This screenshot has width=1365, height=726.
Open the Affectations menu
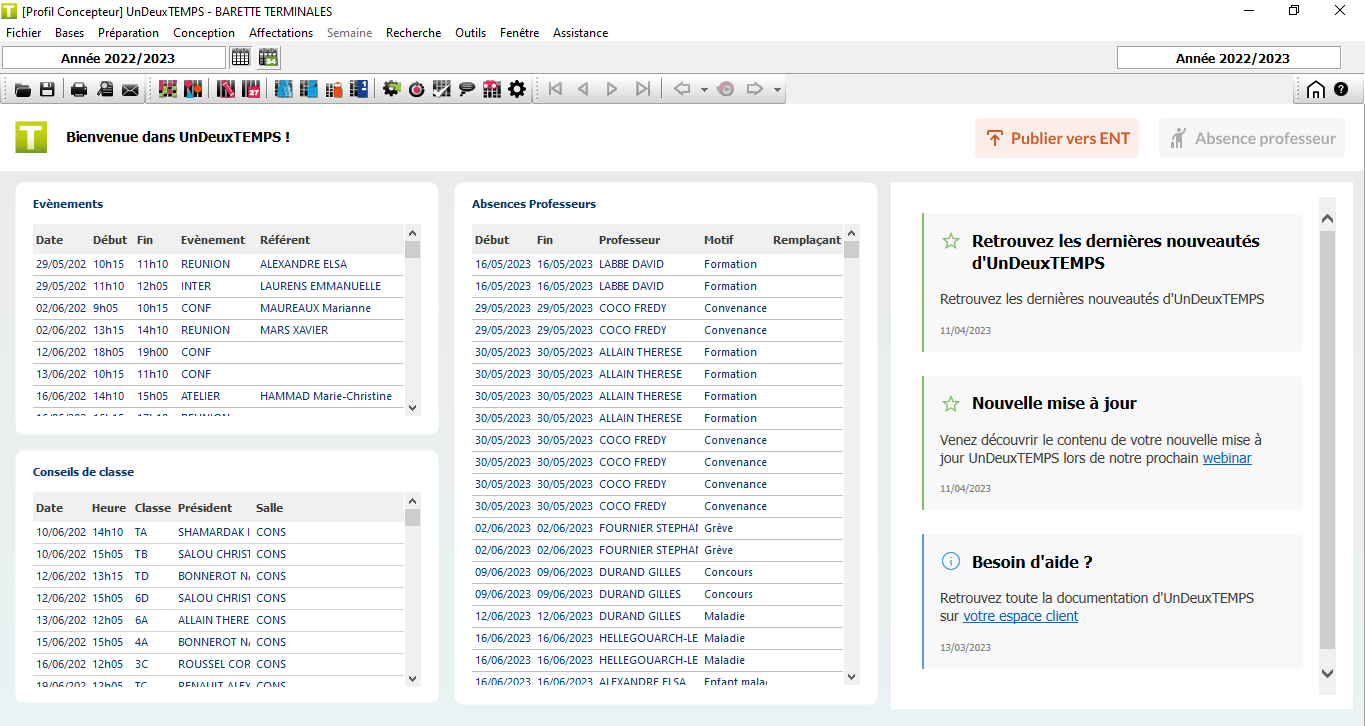pyautogui.click(x=281, y=33)
